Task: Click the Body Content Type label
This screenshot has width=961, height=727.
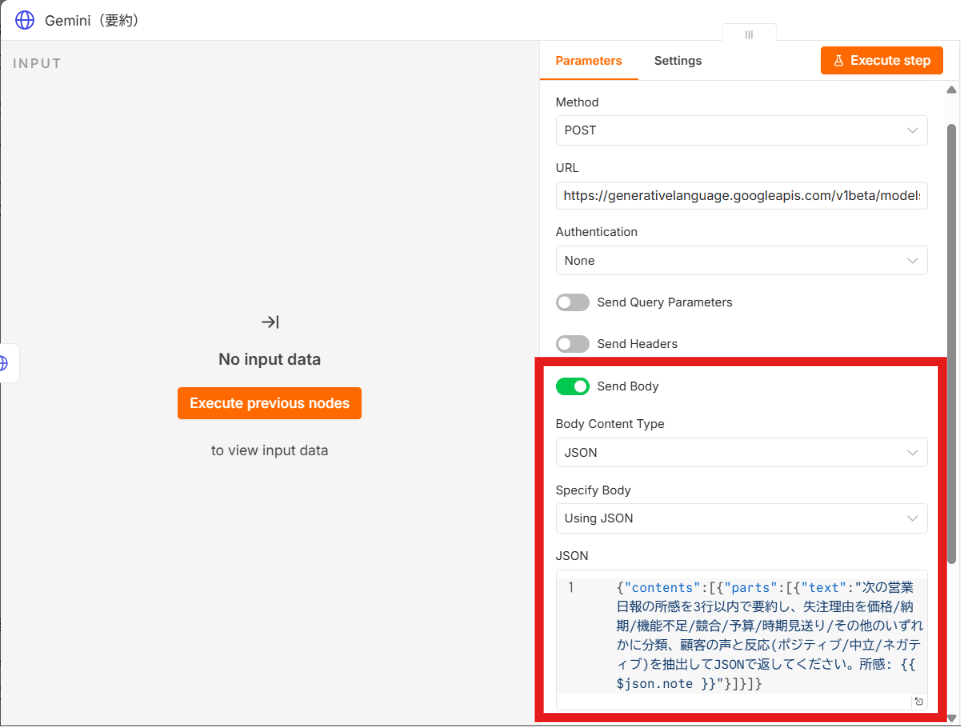Action: pyautogui.click(x=610, y=424)
